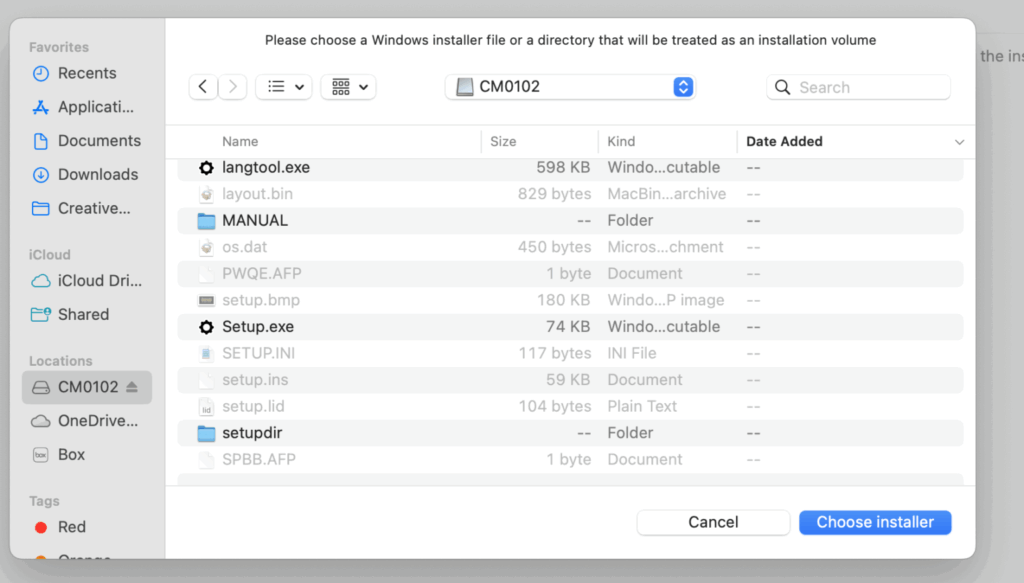
Task: Eject the CM0102 volume
Action: point(132,387)
